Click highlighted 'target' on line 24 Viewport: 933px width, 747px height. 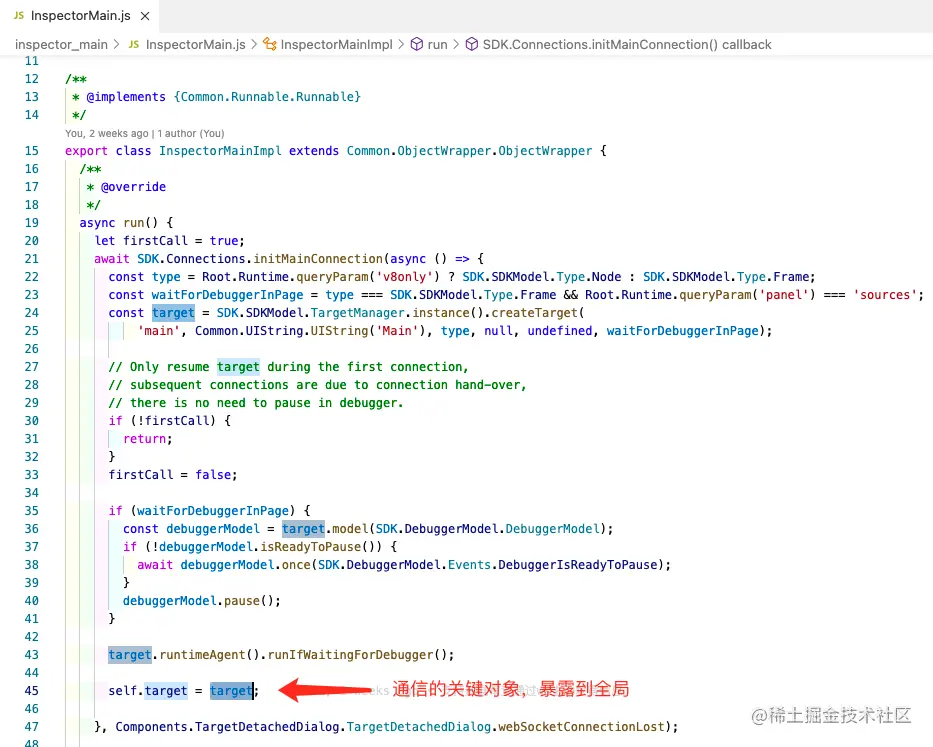pos(173,313)
